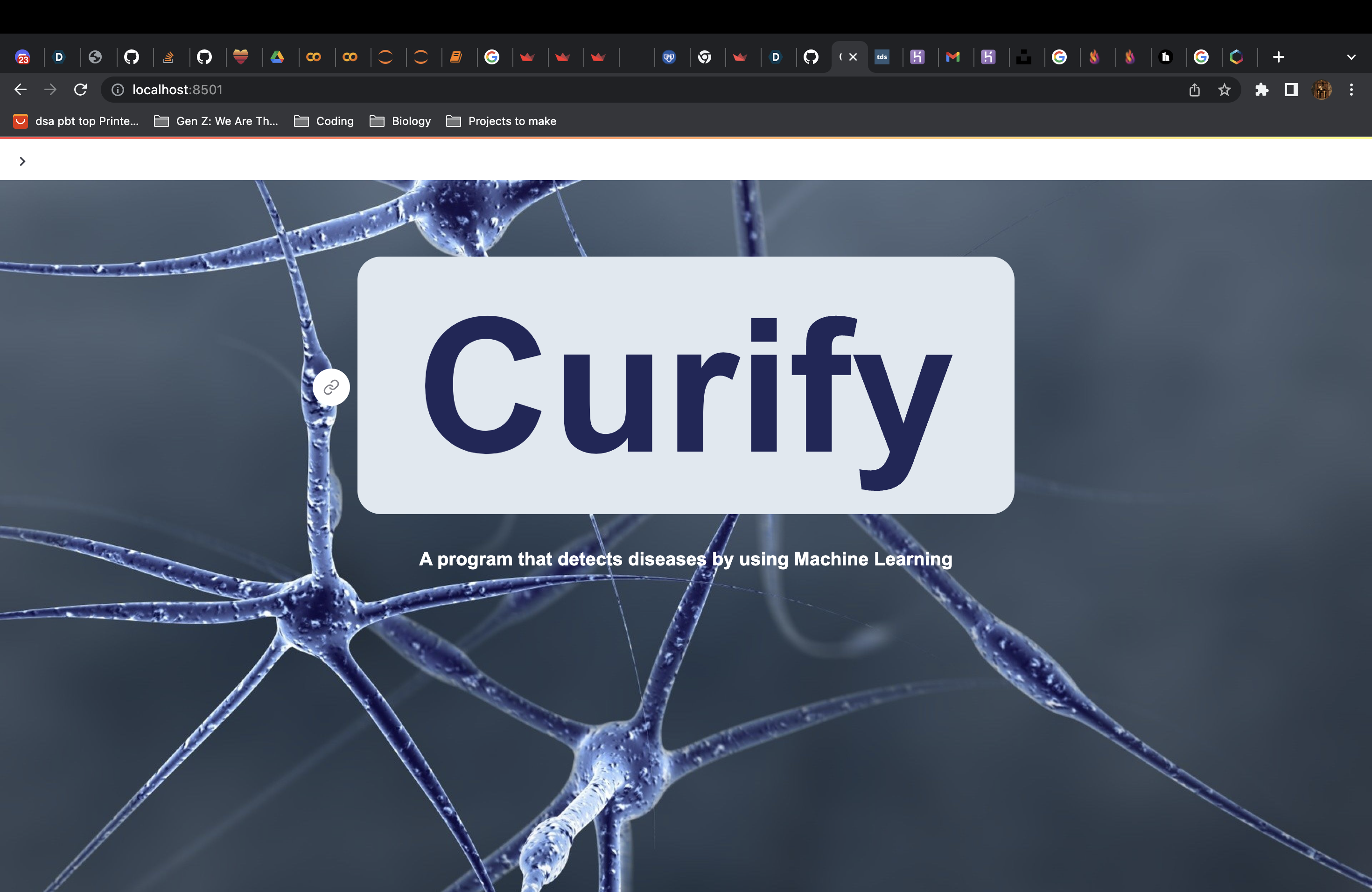Copy the Curify heading anchor link
This screenshot has width=1372, height=892.
point(331,387)
